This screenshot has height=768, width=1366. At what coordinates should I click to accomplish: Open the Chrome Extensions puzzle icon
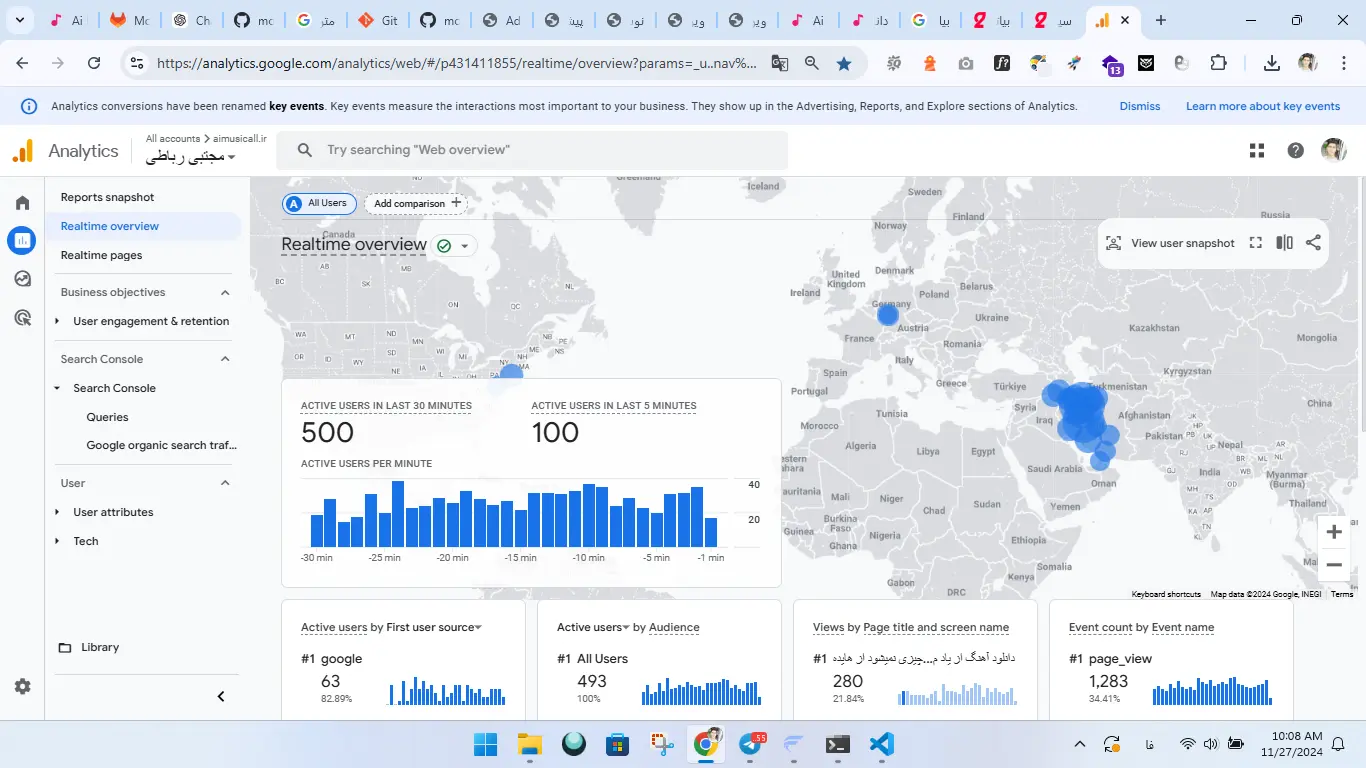(1218, 63)
